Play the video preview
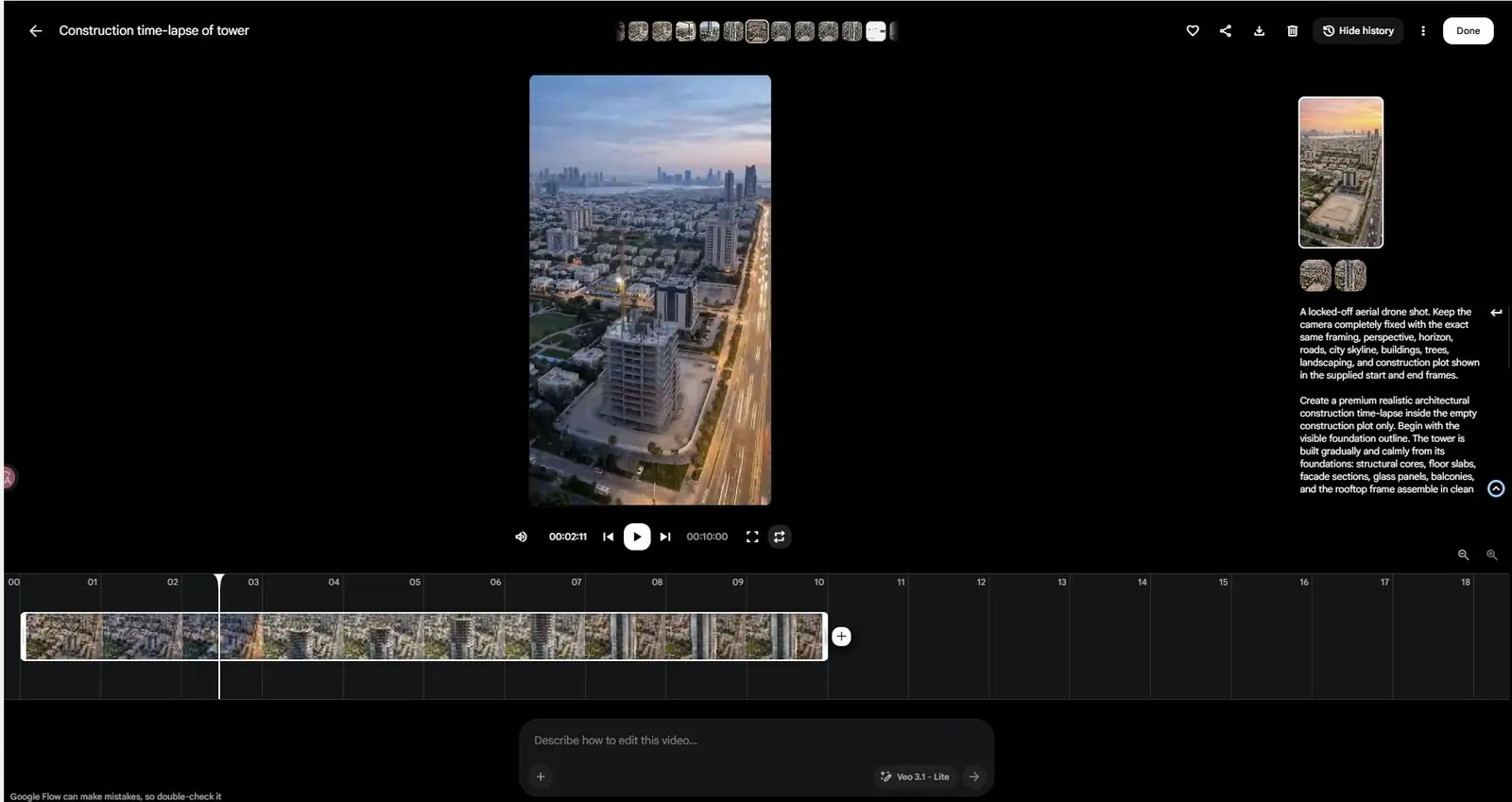 coord(637,537)
